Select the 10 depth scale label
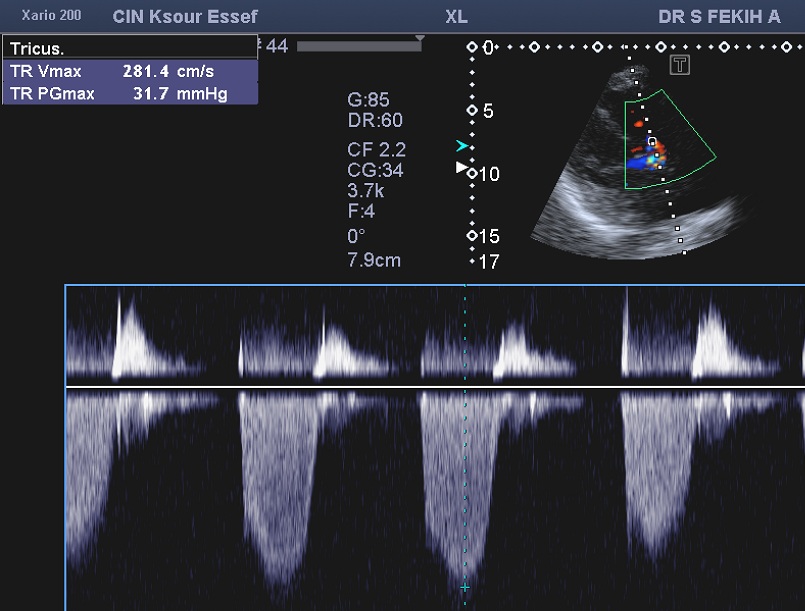The height and width of the screenshot is (611, 805). click(489, 174)
